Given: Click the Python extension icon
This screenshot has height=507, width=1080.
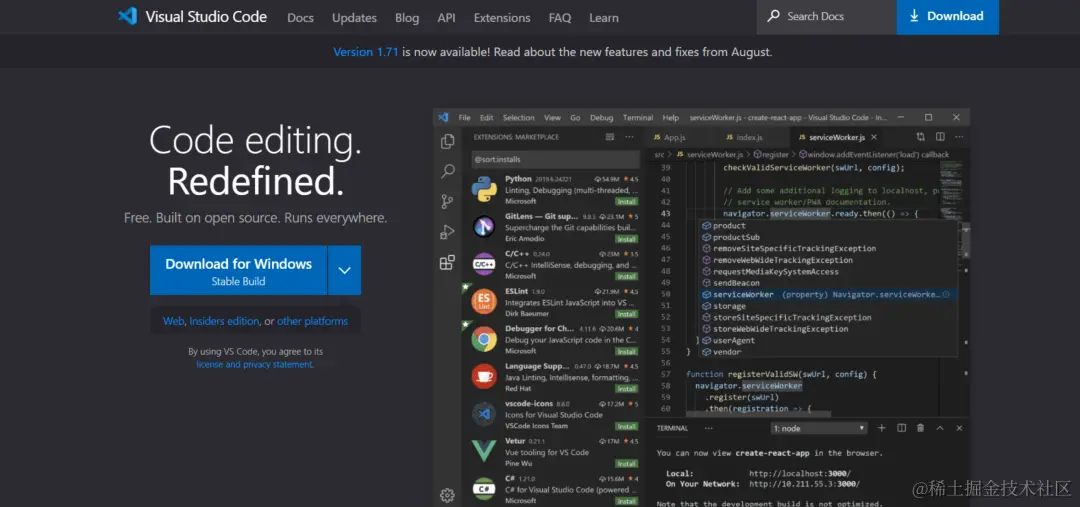Looking at the screenshot, I should 484,189.
